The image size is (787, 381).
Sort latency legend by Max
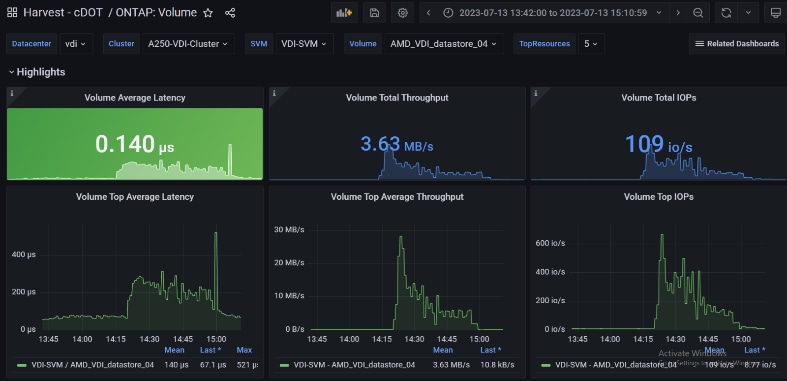click(244, 350)
